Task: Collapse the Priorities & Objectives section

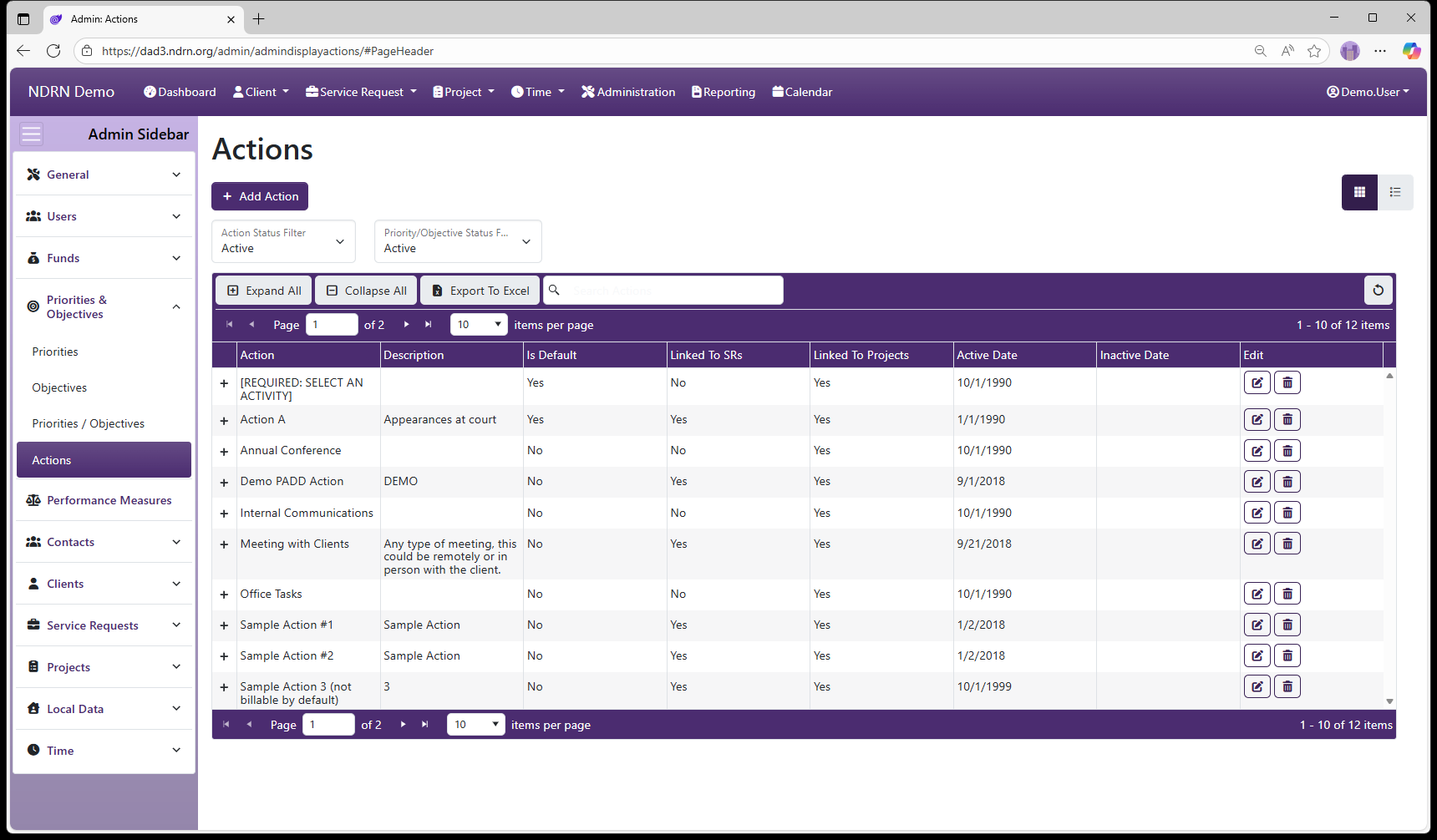Action: [104, 306]
